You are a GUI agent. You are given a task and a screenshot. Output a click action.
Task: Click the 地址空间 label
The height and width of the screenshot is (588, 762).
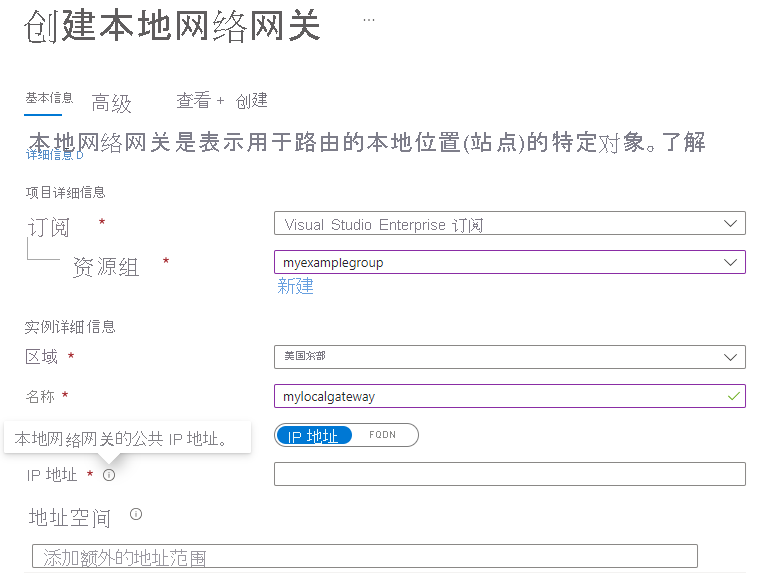(69, 518)
